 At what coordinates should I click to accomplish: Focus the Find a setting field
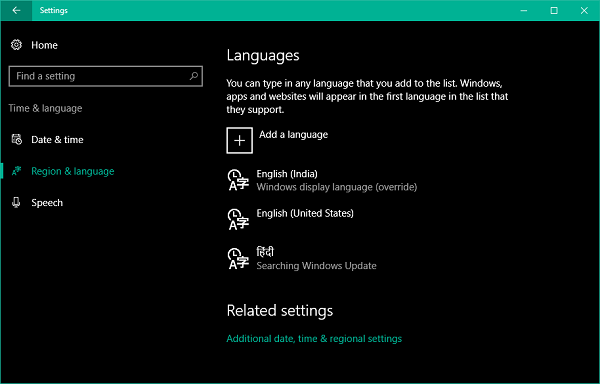[x=106, y=76]
